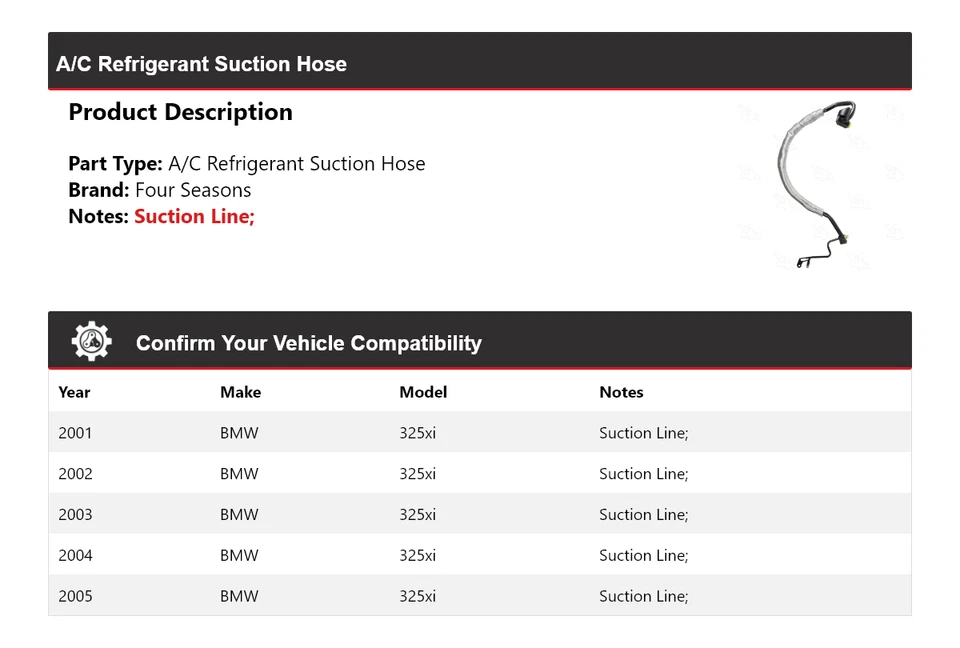Image resolution: width=960 pixels, height=648 pixels.
Task: Click the "Four Seasons" brand name
Action: [193, 190]
